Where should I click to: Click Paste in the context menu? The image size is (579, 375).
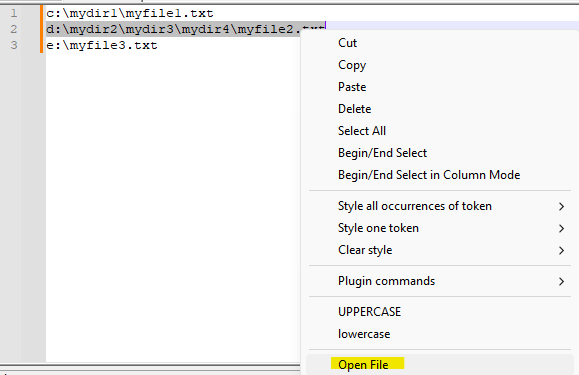(352, 87)
